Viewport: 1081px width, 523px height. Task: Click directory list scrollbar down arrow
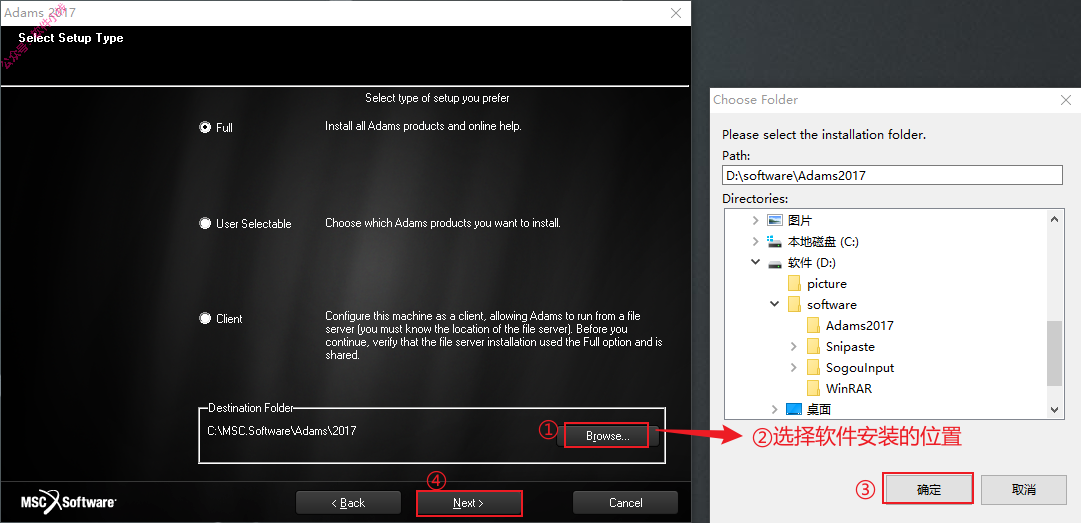(x=1054, y=409)
